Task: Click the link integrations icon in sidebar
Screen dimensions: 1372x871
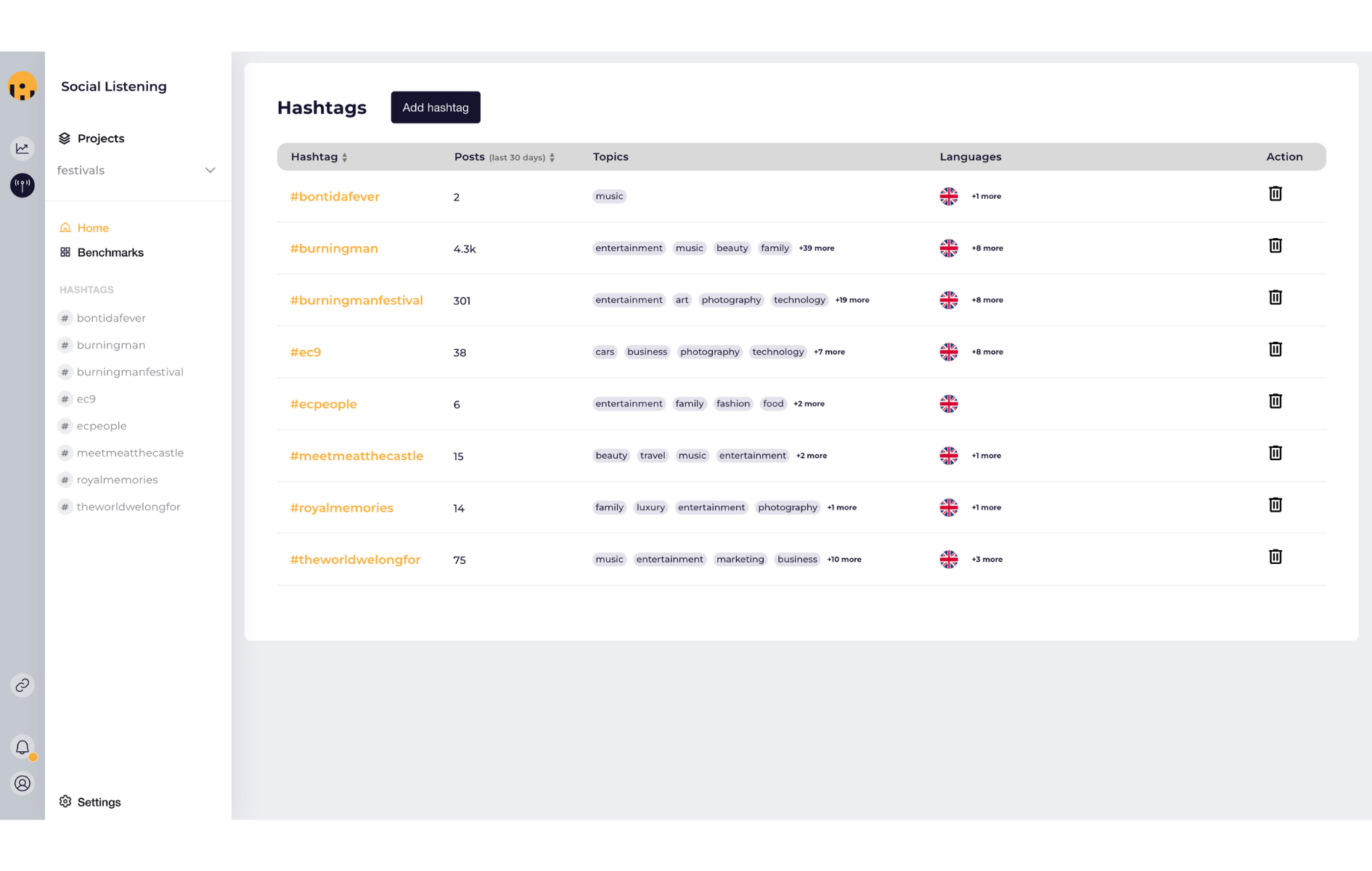Action: pos(23,685)
